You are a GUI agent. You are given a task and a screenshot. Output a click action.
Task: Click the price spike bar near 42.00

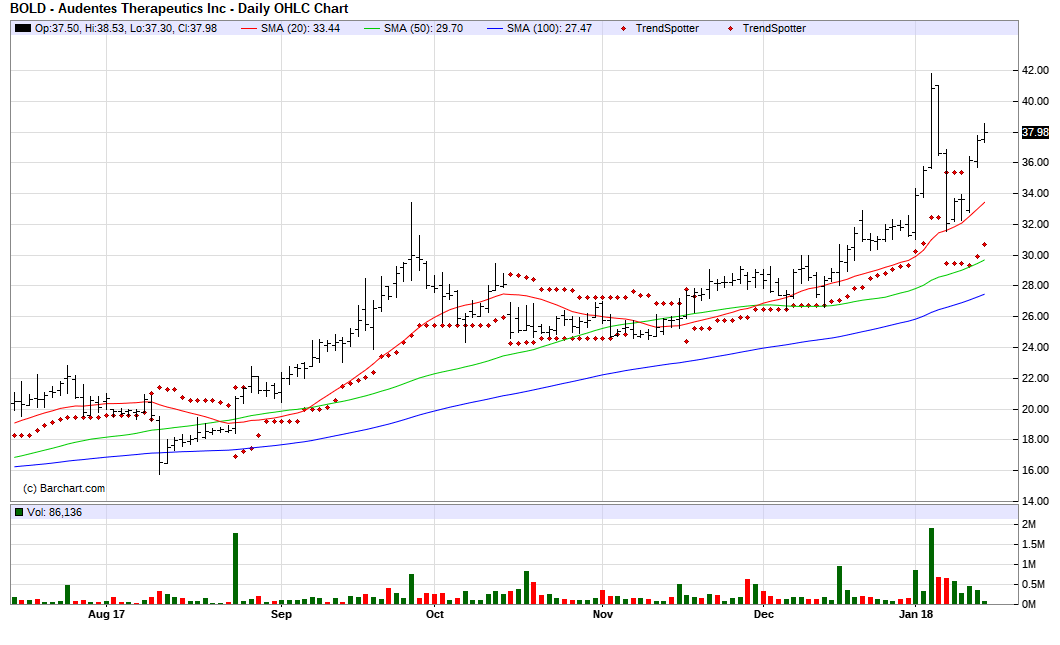[932, 120]
